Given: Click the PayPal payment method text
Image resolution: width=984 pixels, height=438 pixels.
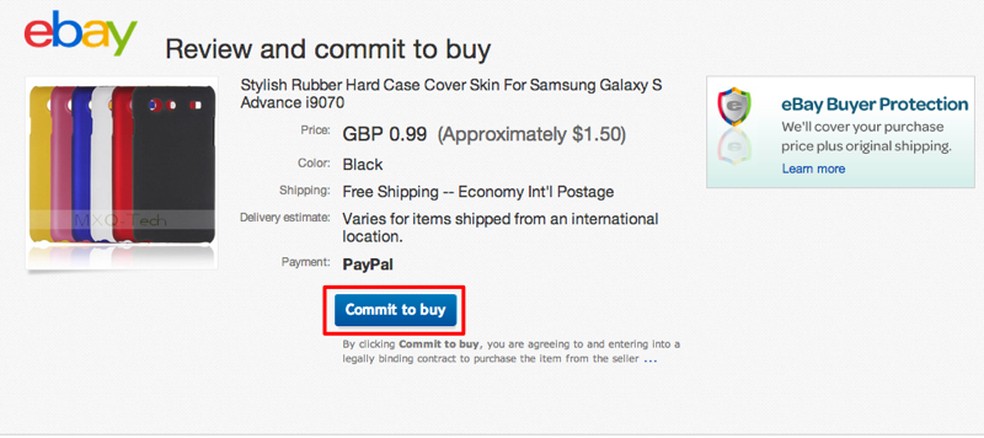Looking at the screenshot, I should coord(366,264).
